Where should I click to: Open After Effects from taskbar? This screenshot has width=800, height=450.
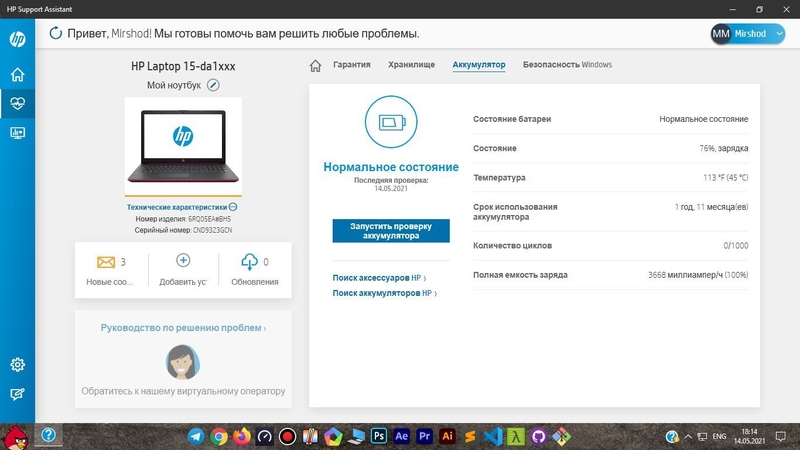tap(402, 436)
